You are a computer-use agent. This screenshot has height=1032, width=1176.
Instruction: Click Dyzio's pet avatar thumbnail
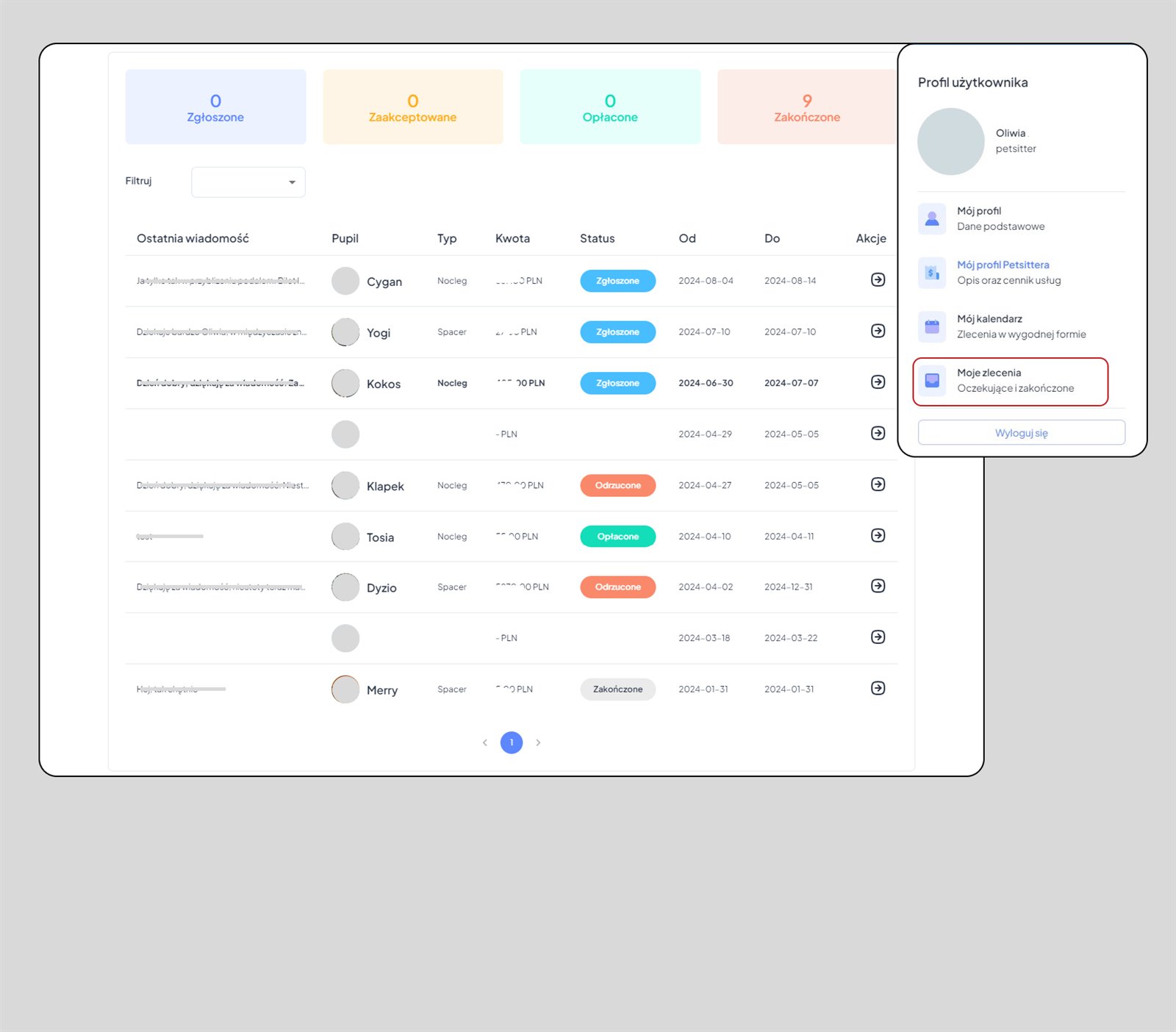pos(345,587)
